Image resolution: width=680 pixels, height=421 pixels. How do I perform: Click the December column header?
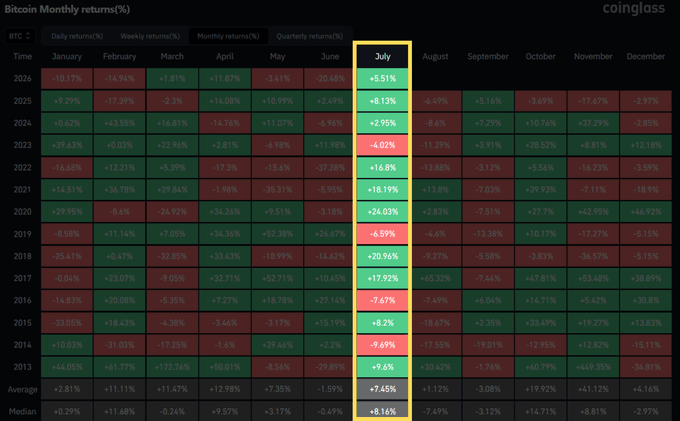(646, 56)
